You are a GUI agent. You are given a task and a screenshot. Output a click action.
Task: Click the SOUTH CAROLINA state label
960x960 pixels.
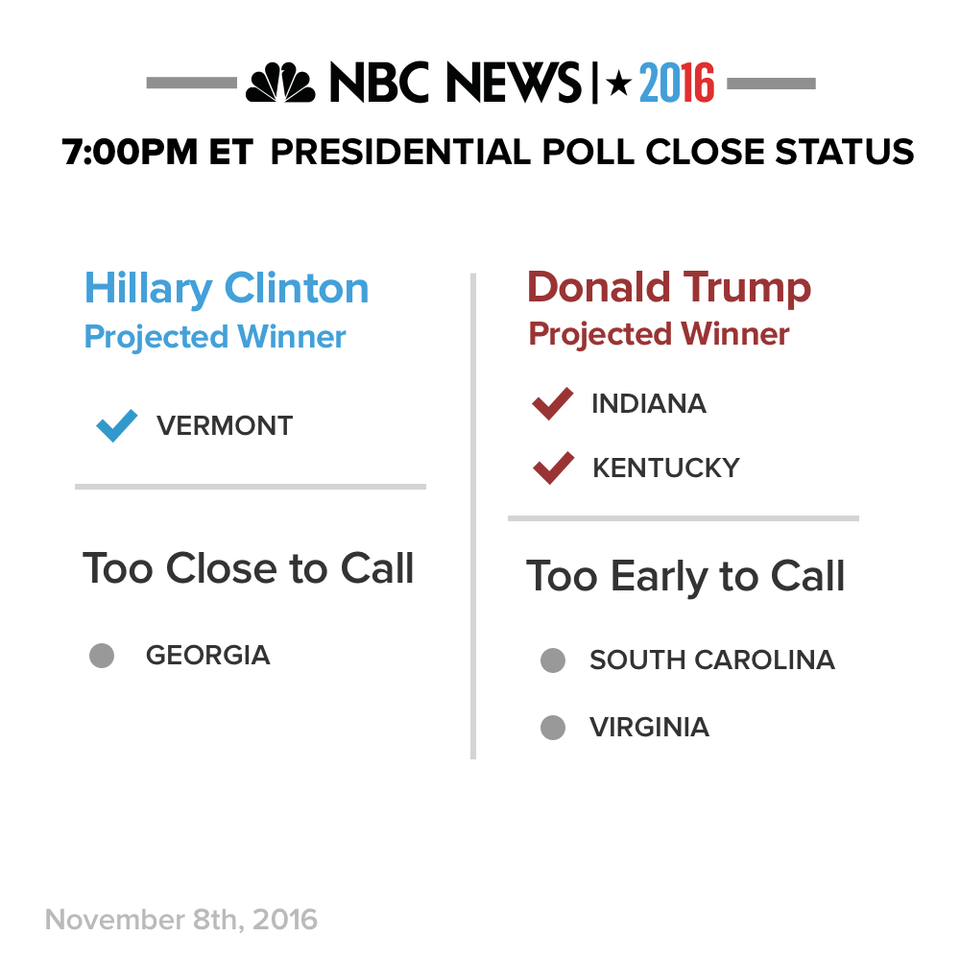[x=712, y=660]
